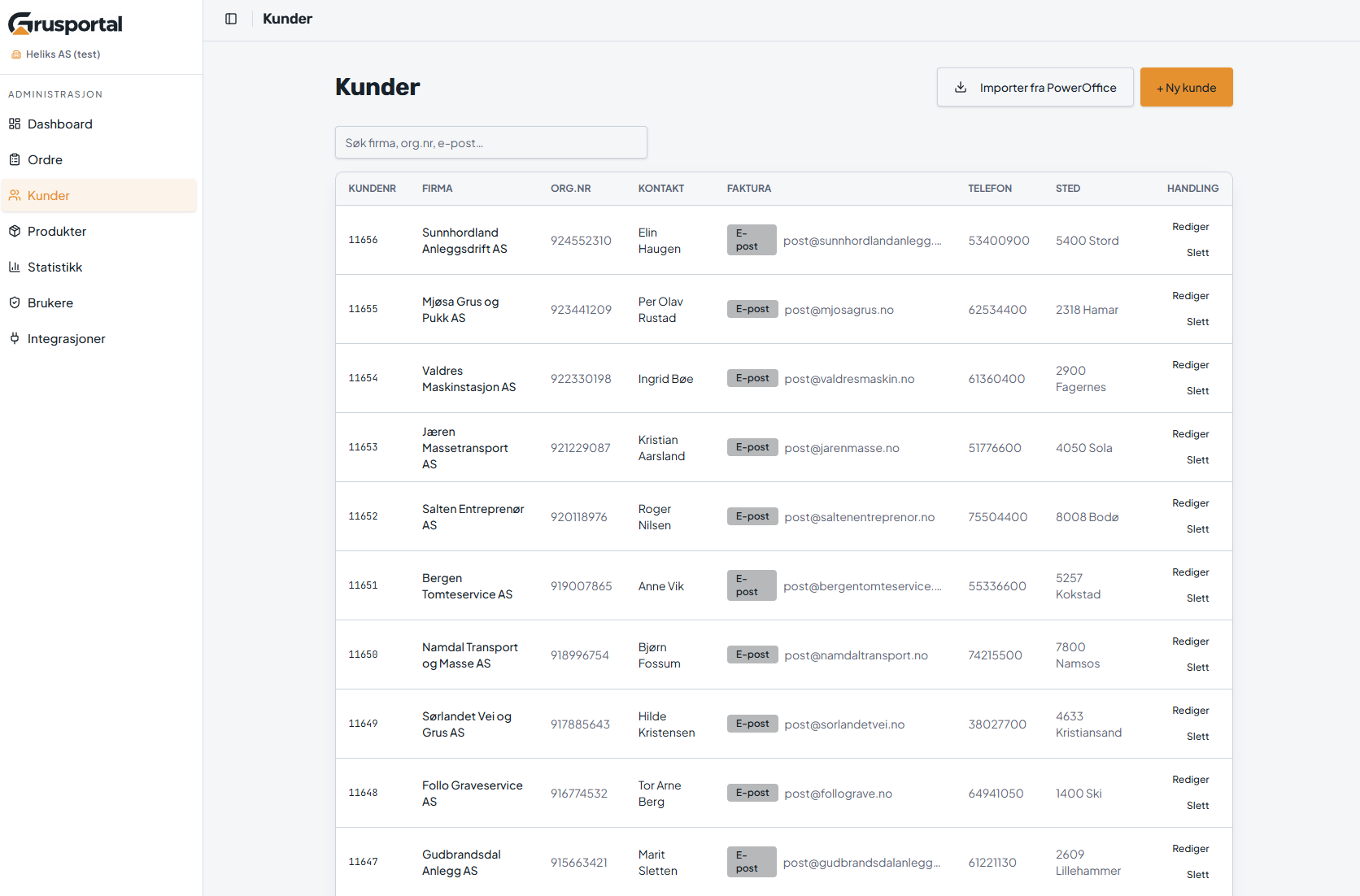Click the Dashboard grid icon
1360x896 pixels.
click(15, 124)
